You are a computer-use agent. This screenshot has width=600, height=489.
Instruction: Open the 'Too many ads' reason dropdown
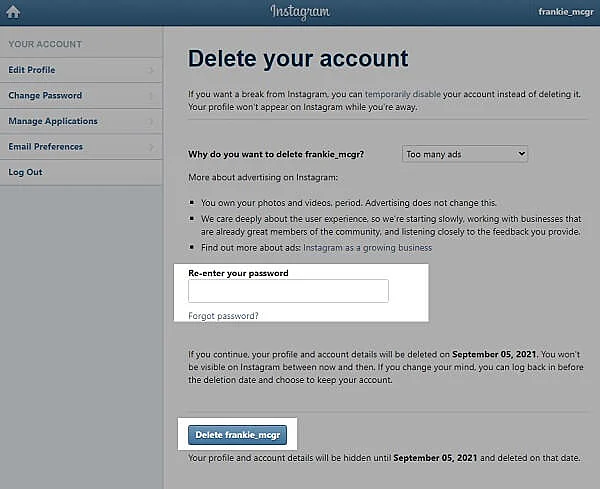coord(464,154)
